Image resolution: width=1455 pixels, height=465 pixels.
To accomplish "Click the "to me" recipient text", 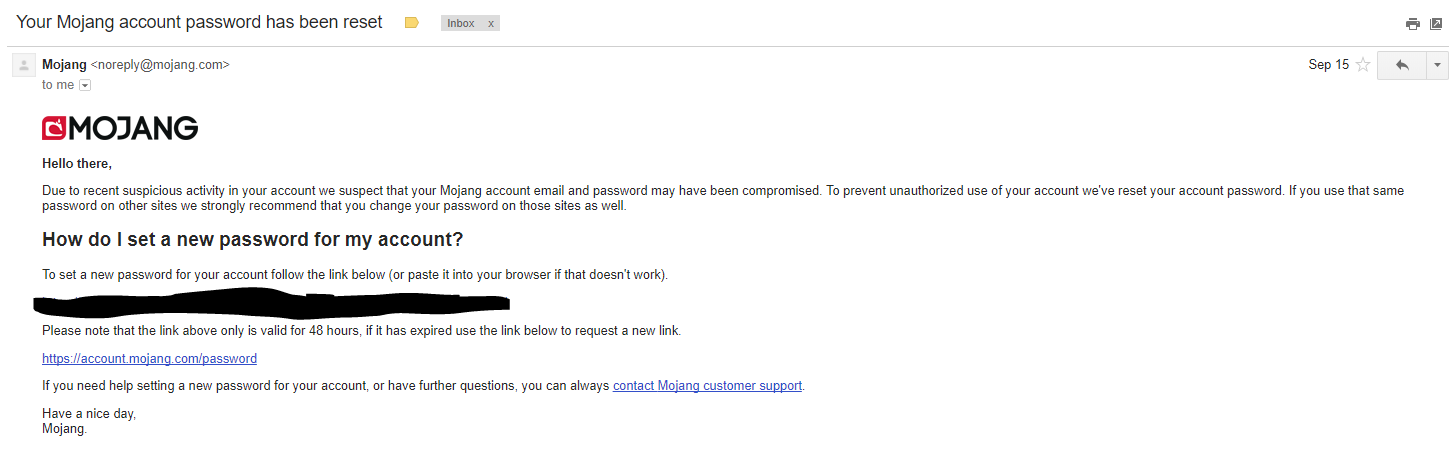I will coord(58,86).
